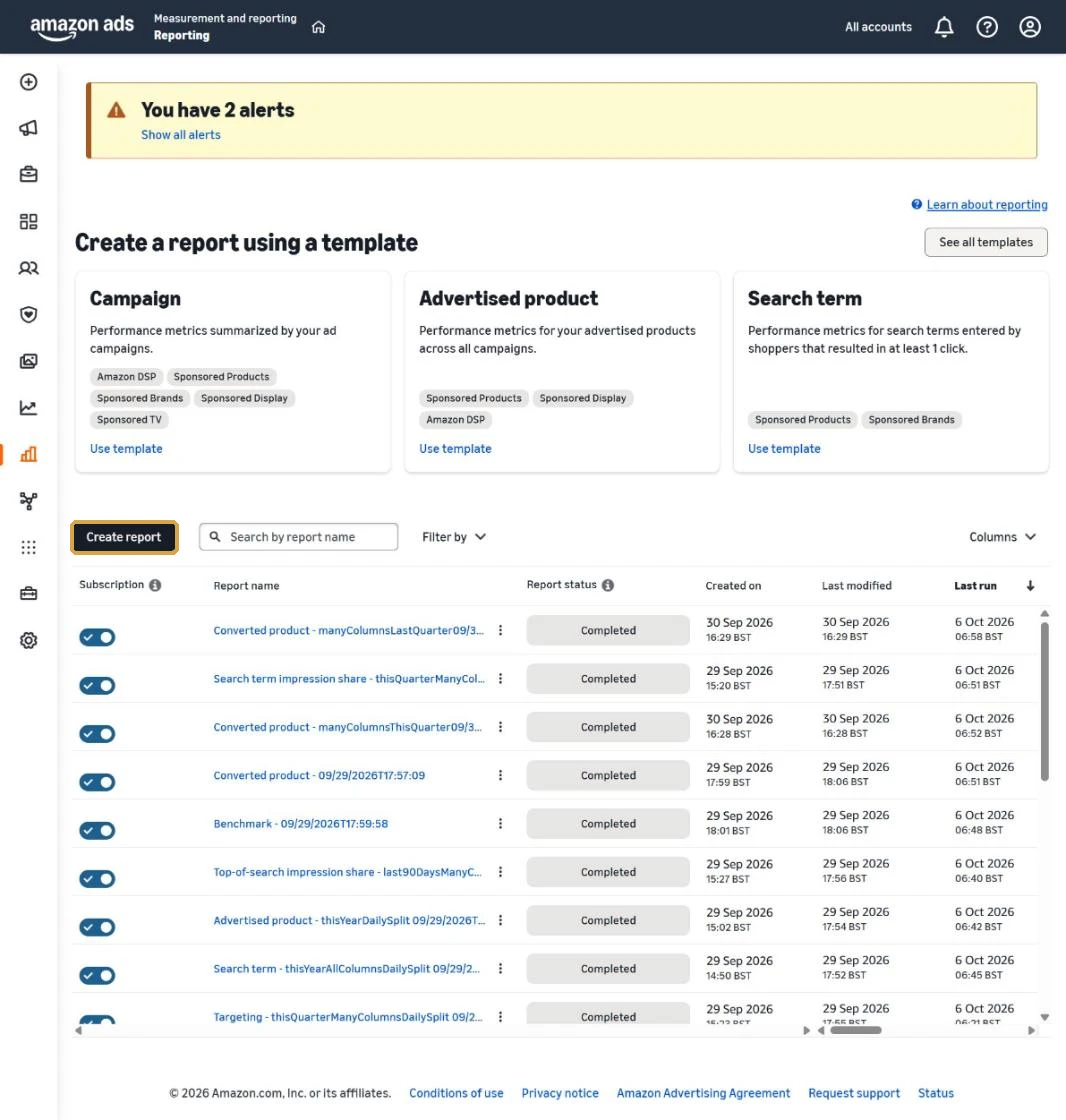Screen dimensions: 1066x1120
Task: Open kebab menu for Top-of-search impression share report
Action: [x=500, y=871]
